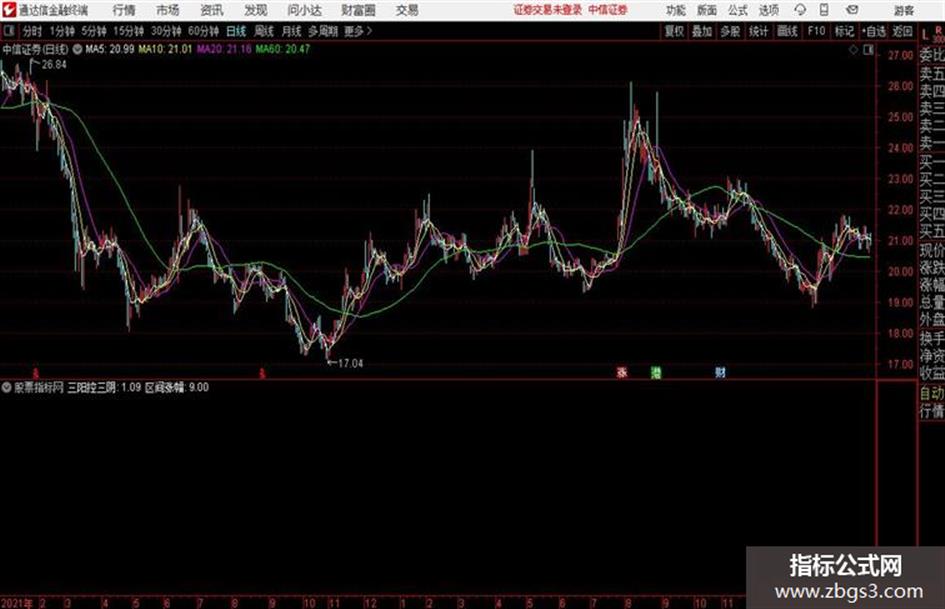Image resolution: width=945 pixels, height=609 pixels.
Task: Click the diamond icon at chart top right
Action: pos(853,50)
